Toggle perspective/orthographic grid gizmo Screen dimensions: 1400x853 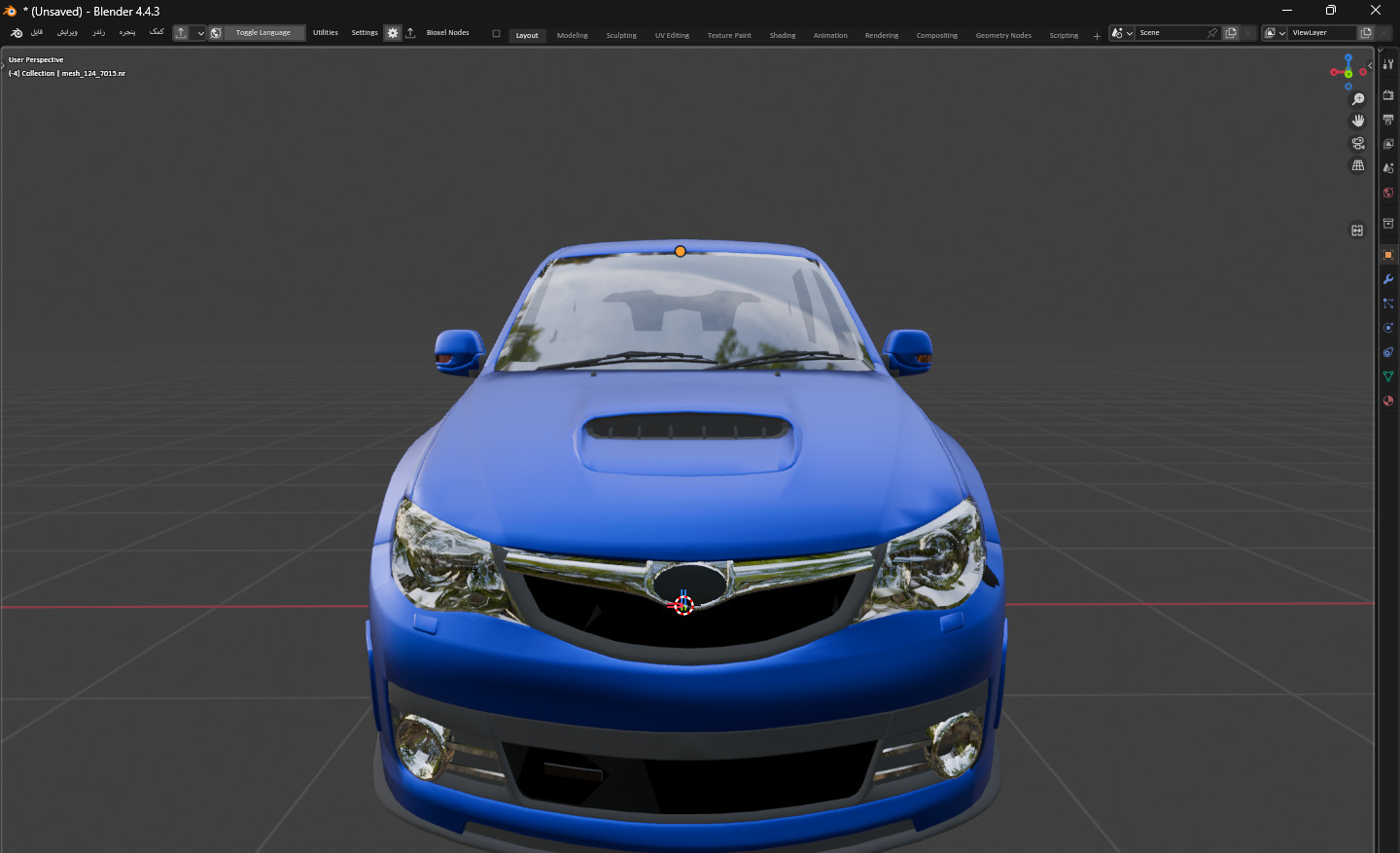pos(1358,165)
